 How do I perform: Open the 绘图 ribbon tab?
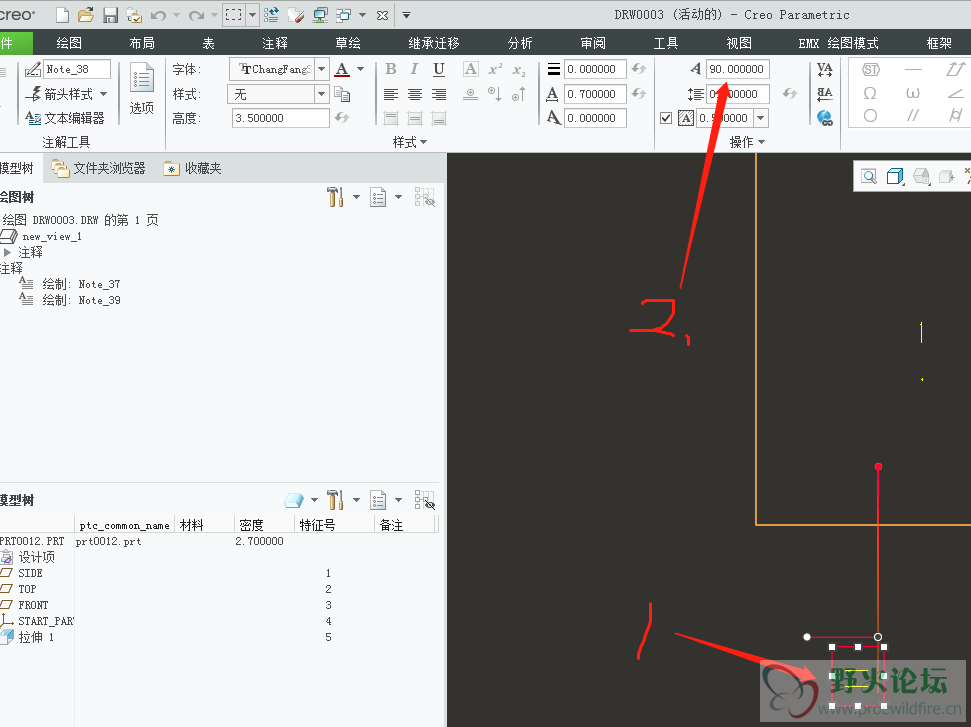point(69,43)
